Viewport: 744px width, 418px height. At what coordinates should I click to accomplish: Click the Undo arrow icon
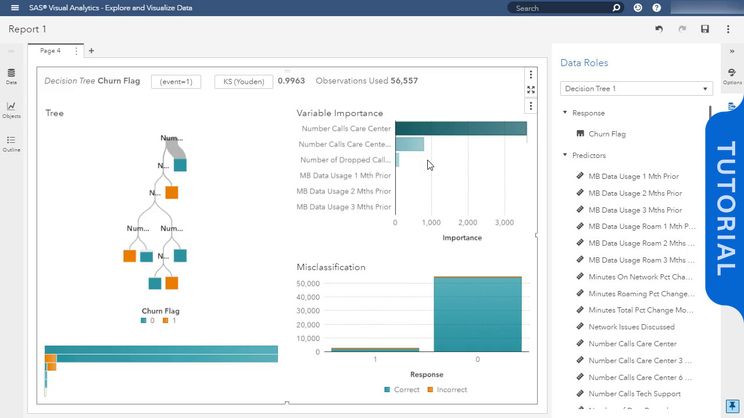click(x=659, y=29)
